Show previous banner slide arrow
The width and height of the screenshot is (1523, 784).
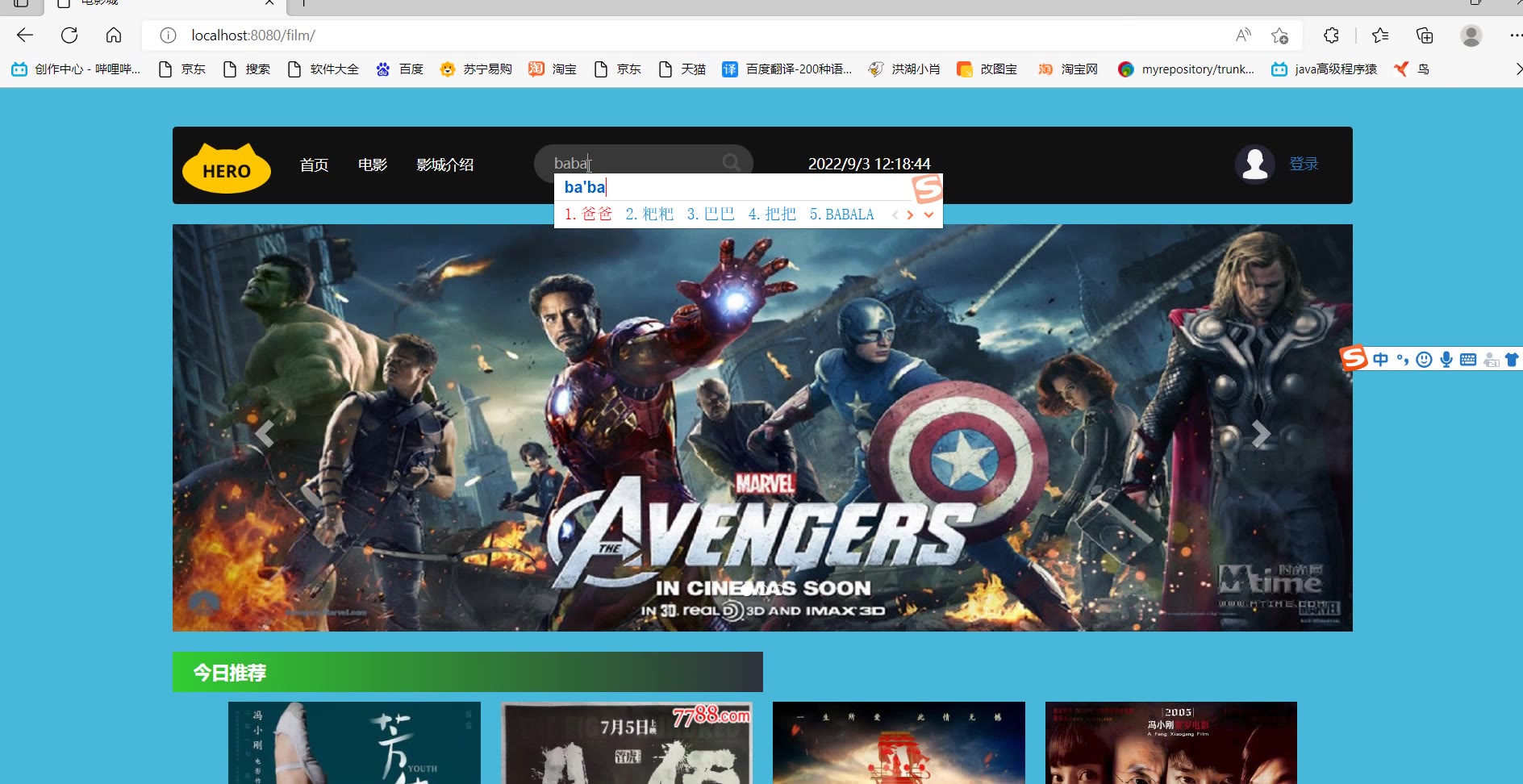pyautogui.click(x=264, y=434)
